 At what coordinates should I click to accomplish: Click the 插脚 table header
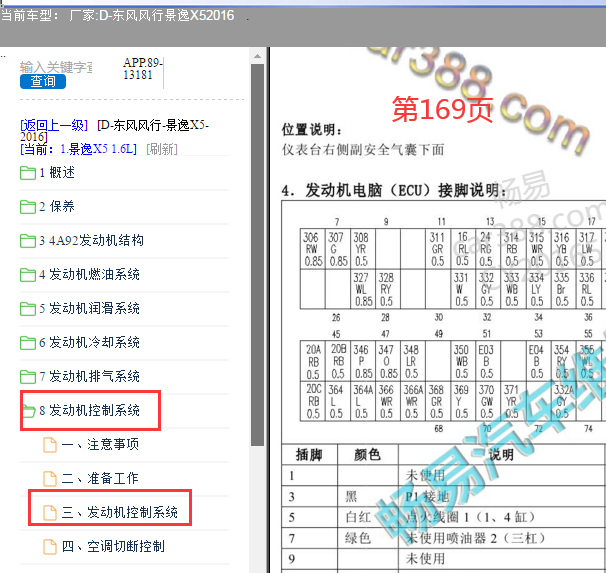[310, 455]
